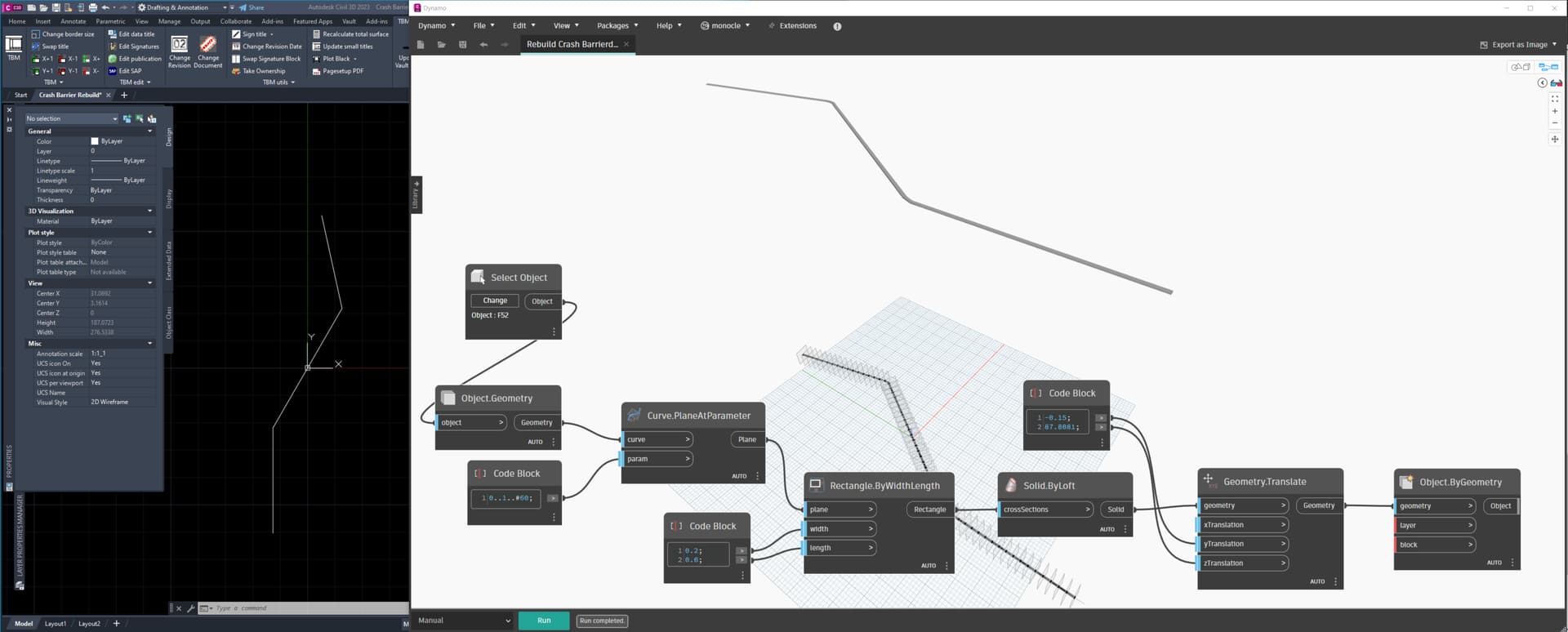Toggle the first output of the -0.15 Code Block
The width and height of the screenshot is (1568, 632).
(x=1101, y=417)
